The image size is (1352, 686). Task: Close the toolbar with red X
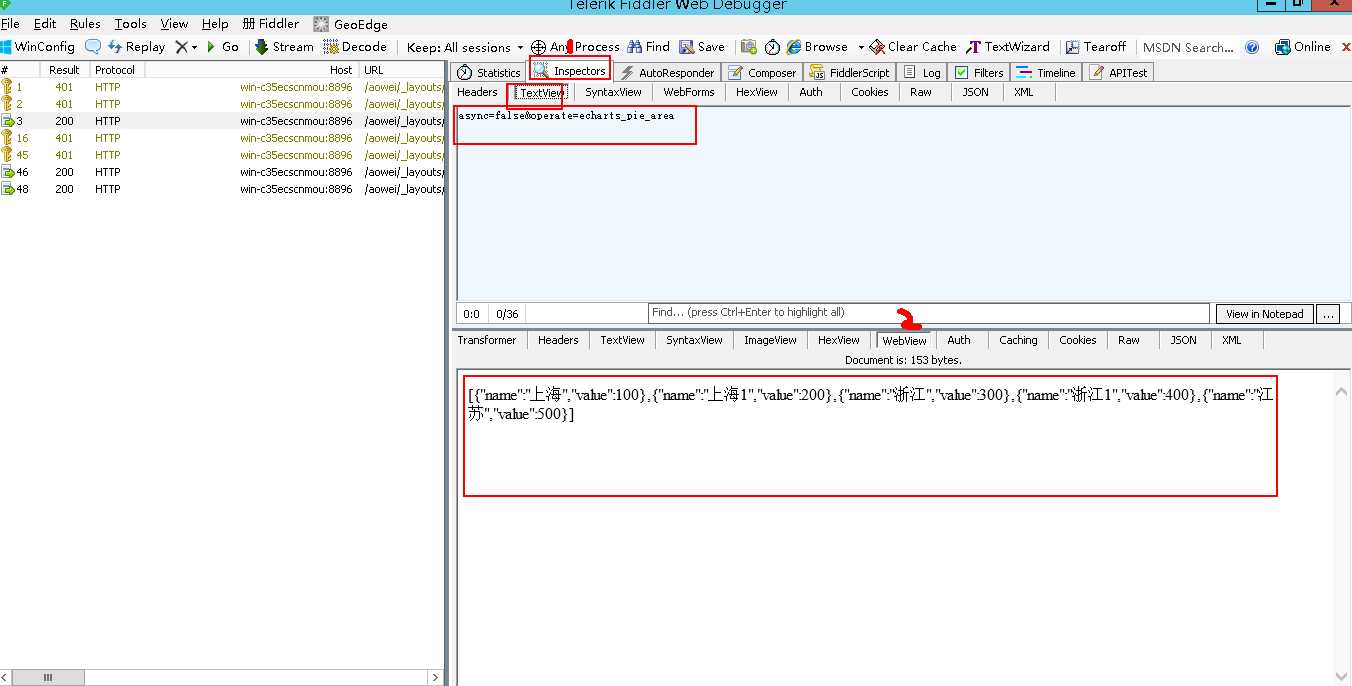[1345, 47]
